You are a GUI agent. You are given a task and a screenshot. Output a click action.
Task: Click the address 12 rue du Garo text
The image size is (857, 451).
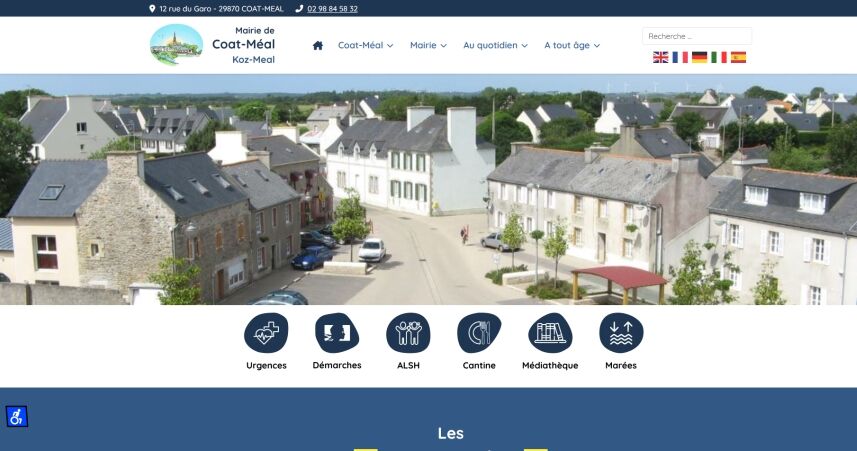click(x=221, y=9)
